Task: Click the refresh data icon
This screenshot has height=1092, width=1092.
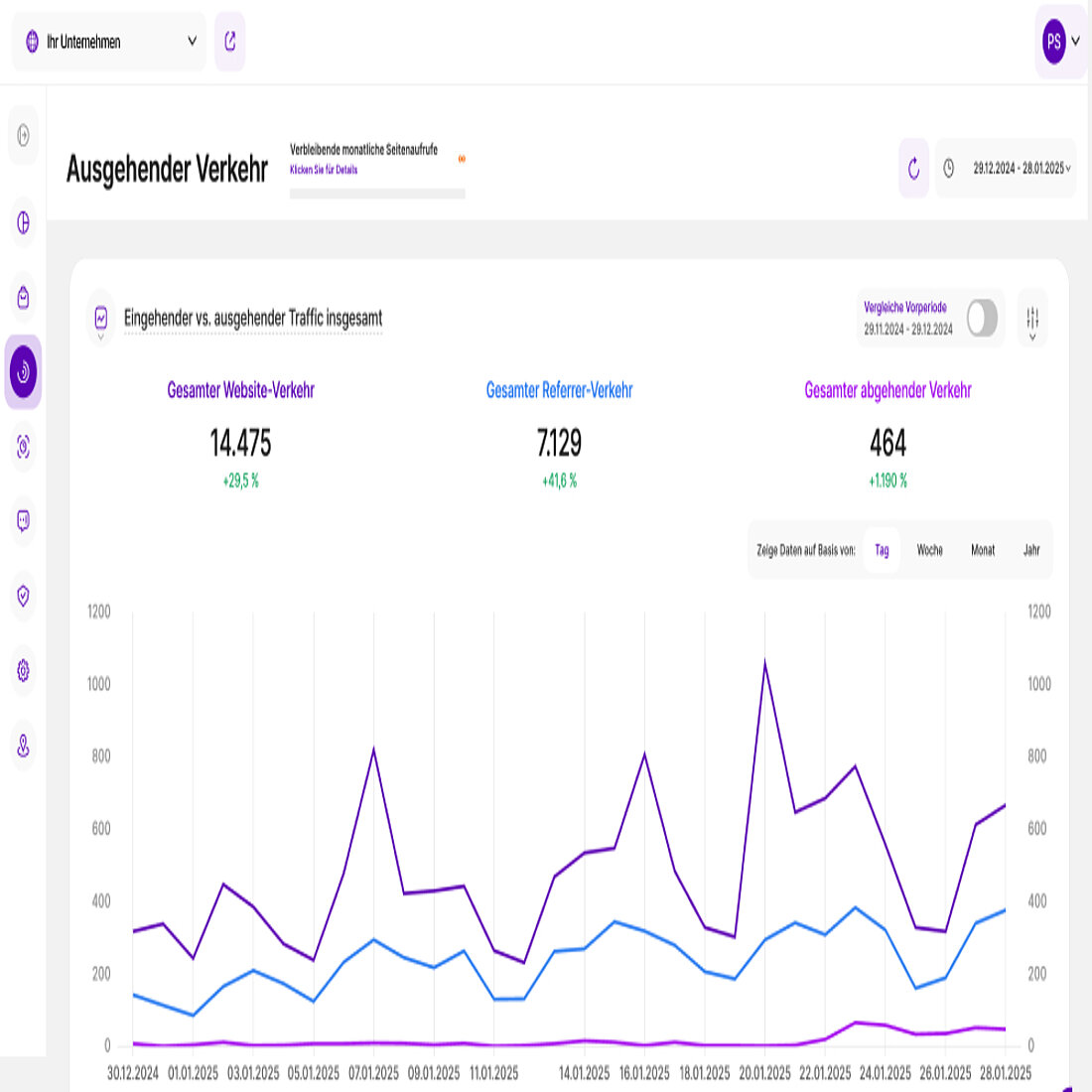Action: (x=913, y=169)
